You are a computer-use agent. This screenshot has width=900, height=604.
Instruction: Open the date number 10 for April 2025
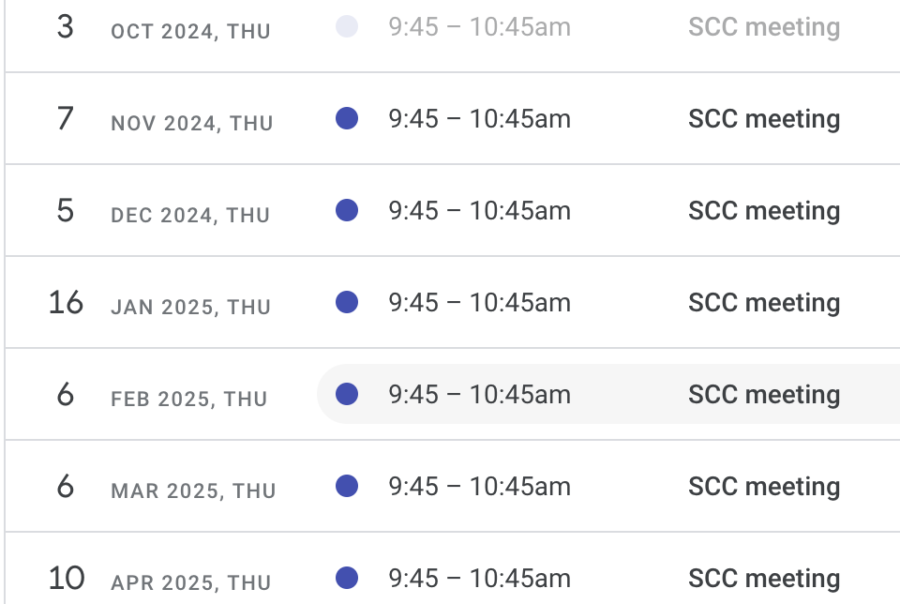click(x=66, y=578)
